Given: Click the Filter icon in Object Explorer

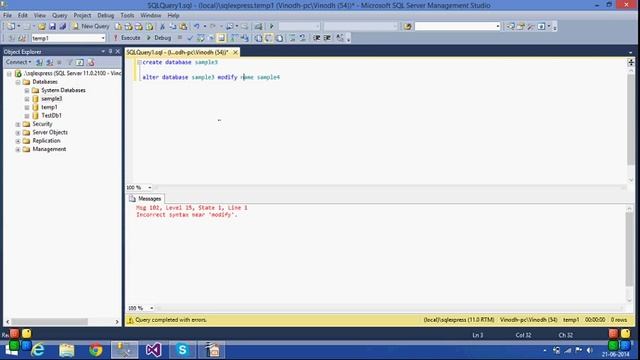Looking at the screenshot, I should coord(70,62).
